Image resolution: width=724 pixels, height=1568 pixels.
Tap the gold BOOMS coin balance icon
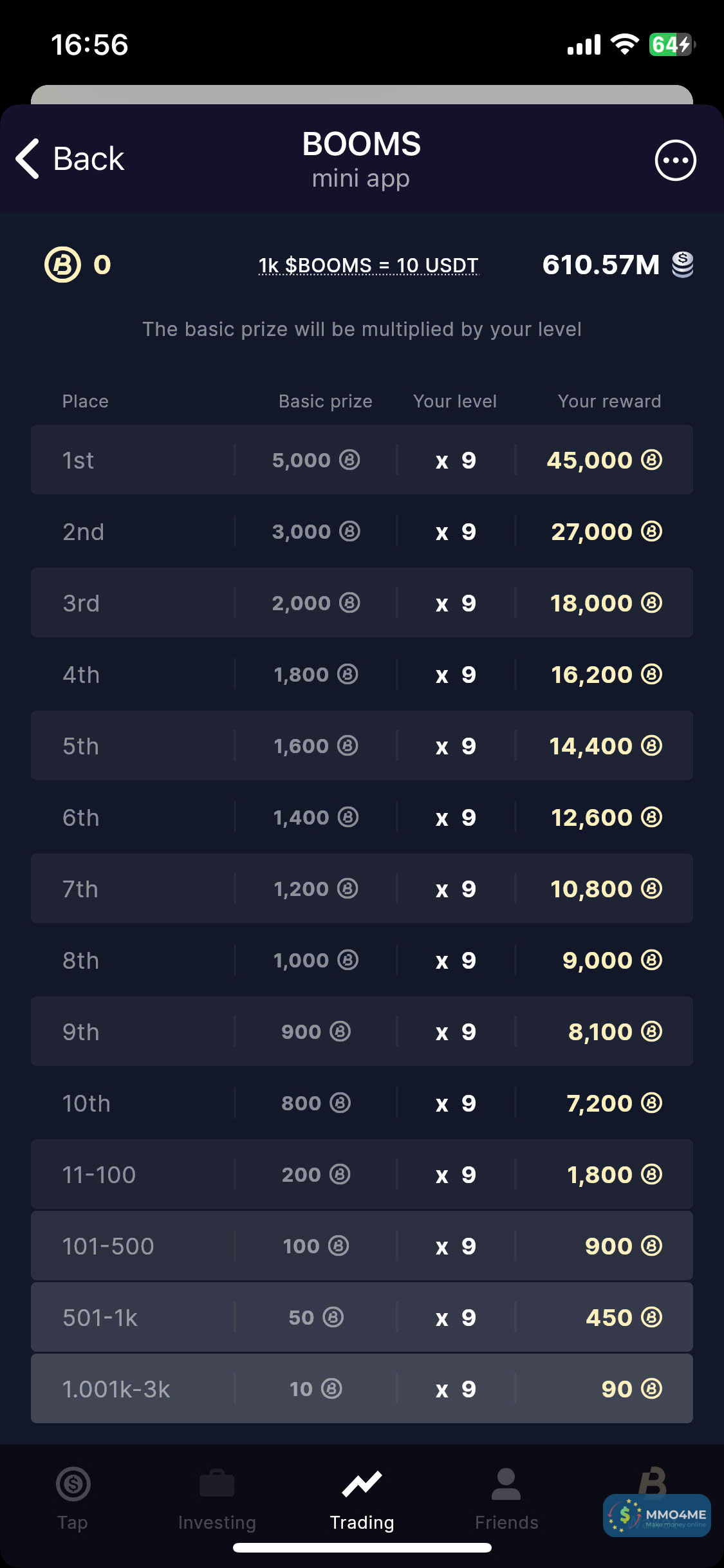62,265
